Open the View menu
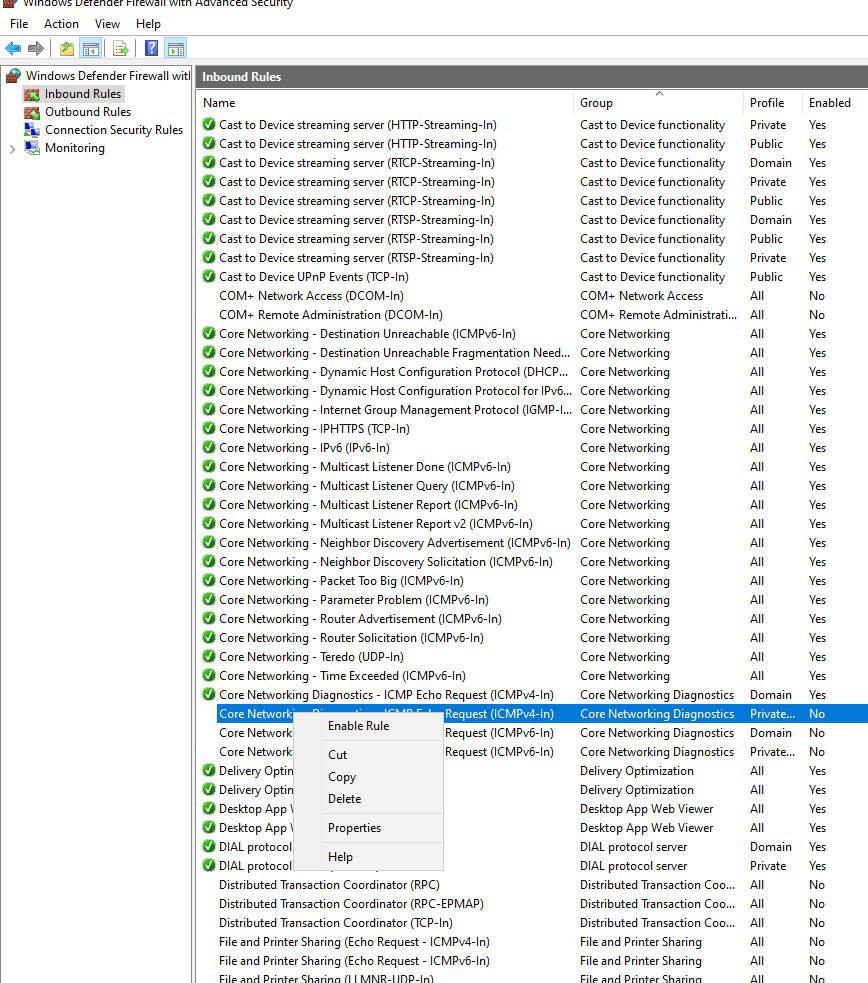This screenshot has width=868, height=983. coord(107,24)
